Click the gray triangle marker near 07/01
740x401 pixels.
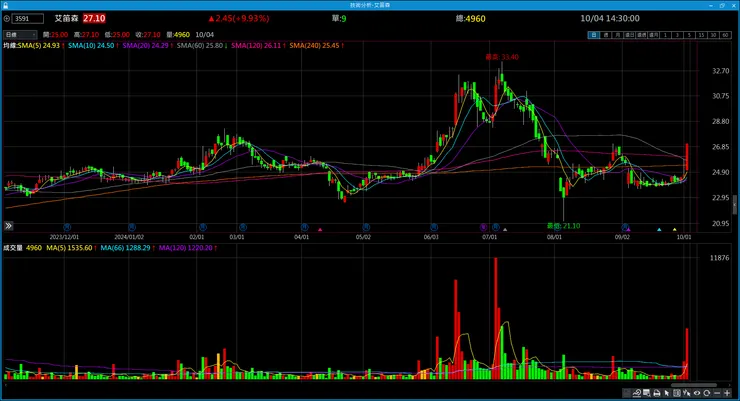505,230
